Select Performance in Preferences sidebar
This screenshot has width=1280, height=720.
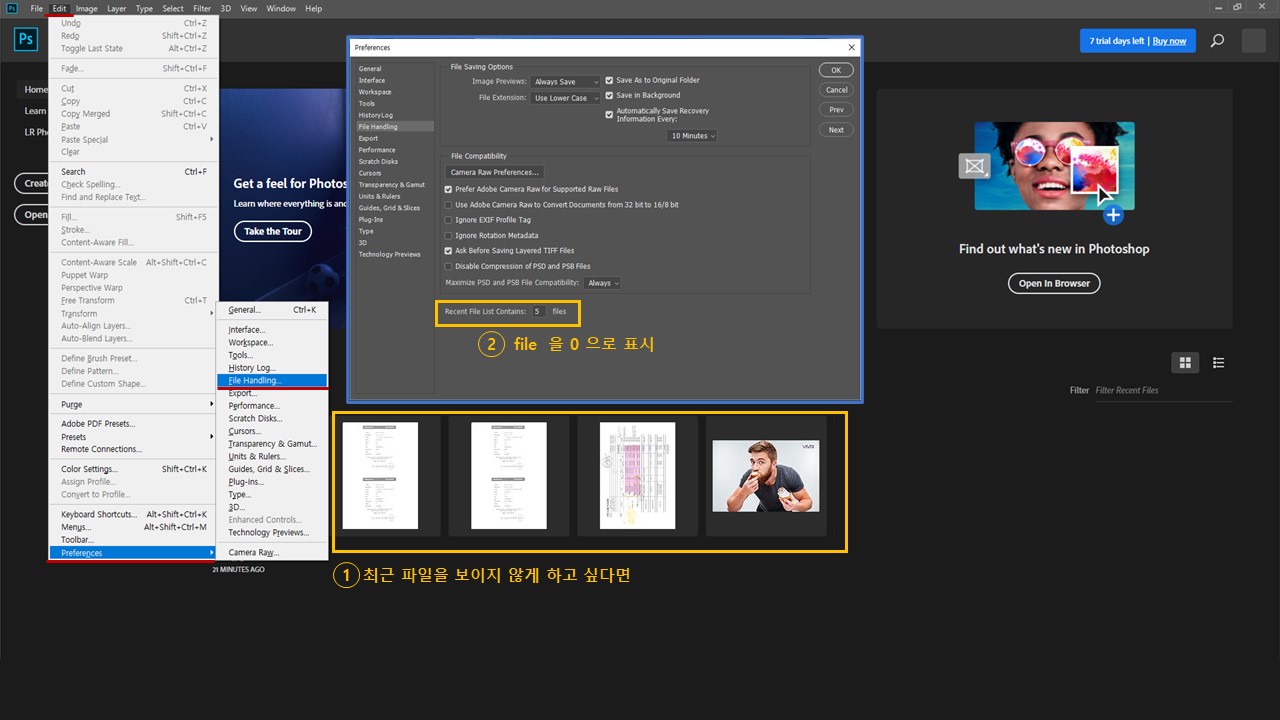(377, 150)
